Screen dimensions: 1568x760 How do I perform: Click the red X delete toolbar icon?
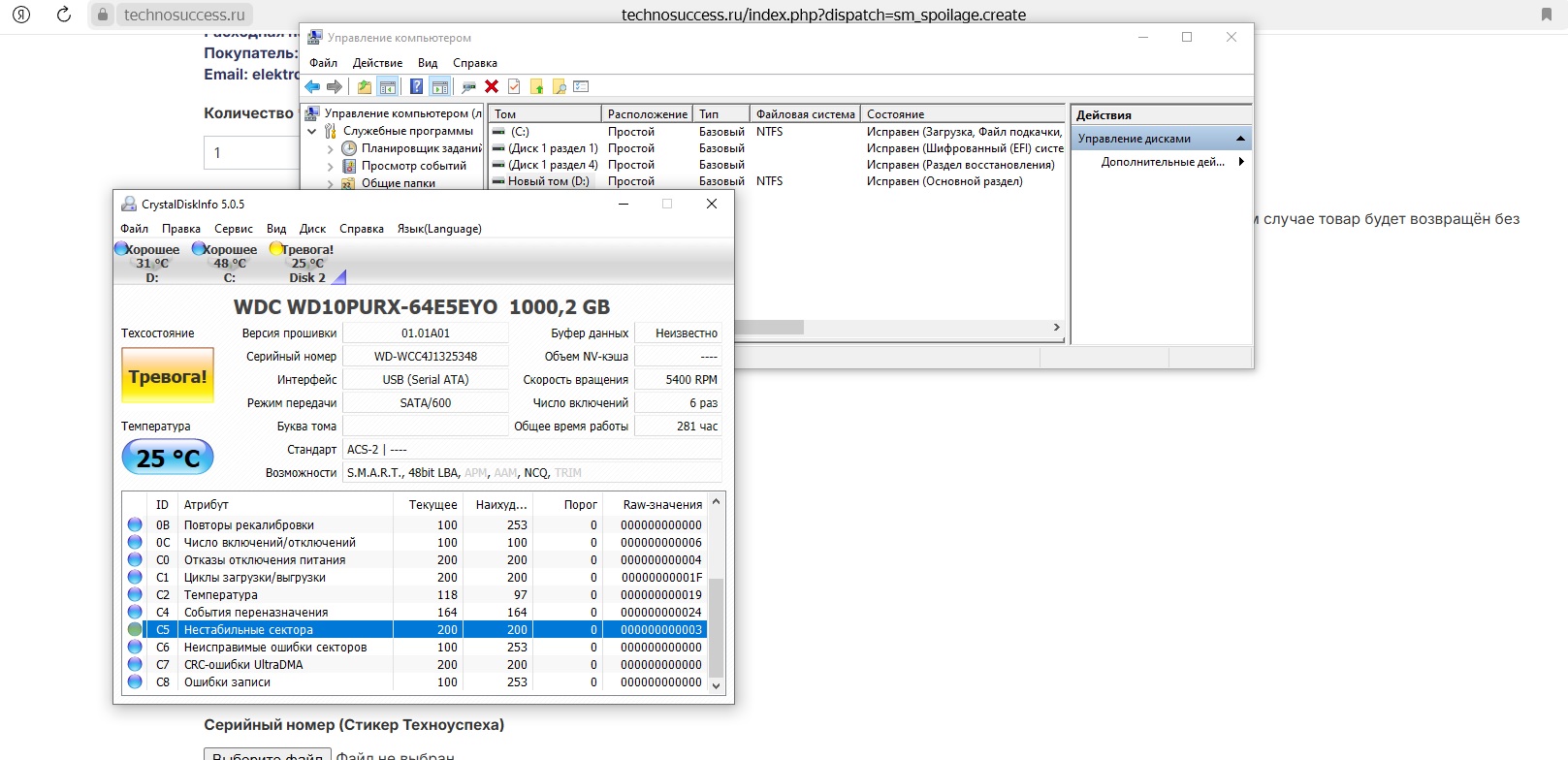click(x=492, y=87)
